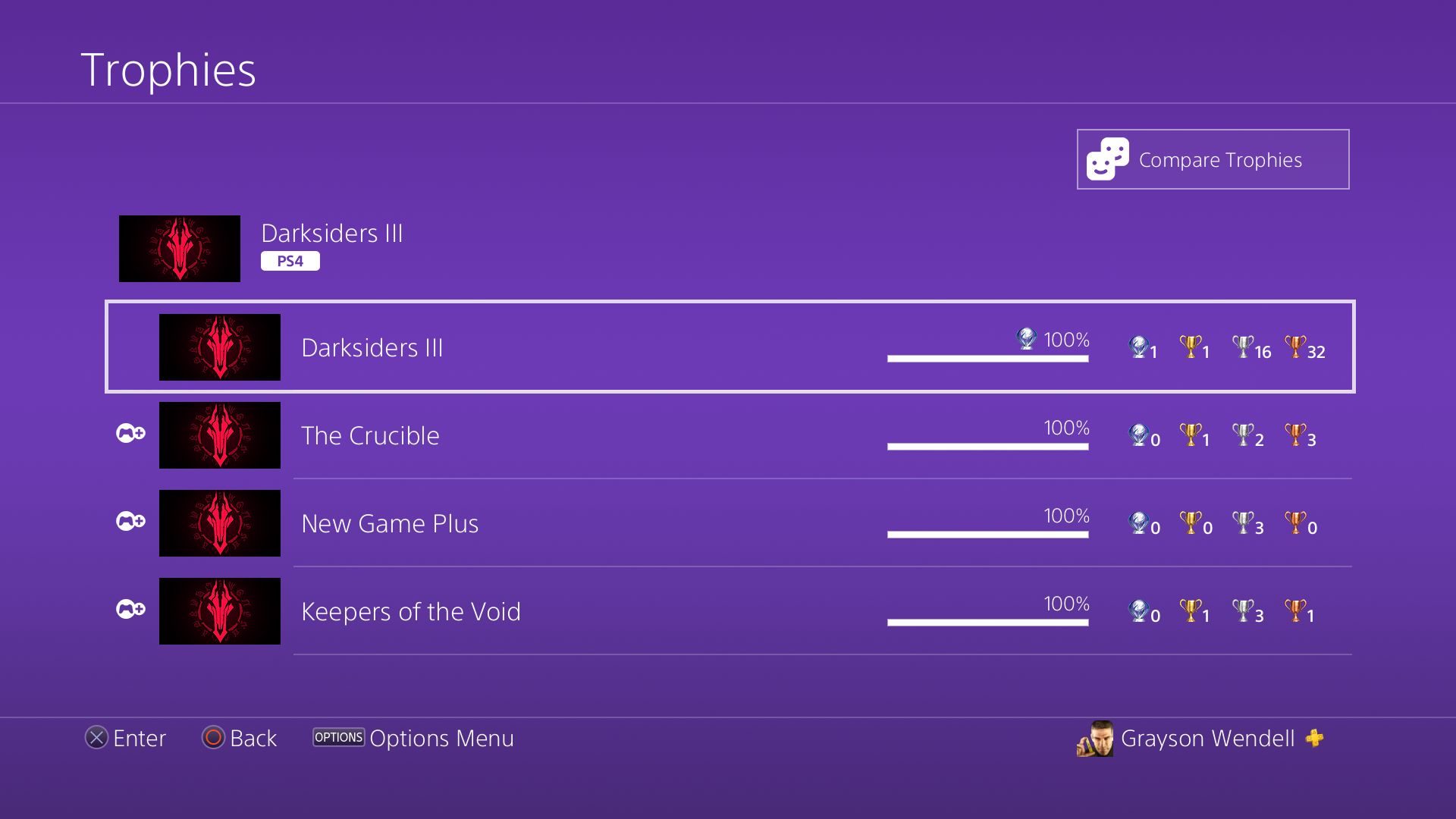Select the Darksiders III base game trophy list

pyautogui.click(x=372, y=347)
